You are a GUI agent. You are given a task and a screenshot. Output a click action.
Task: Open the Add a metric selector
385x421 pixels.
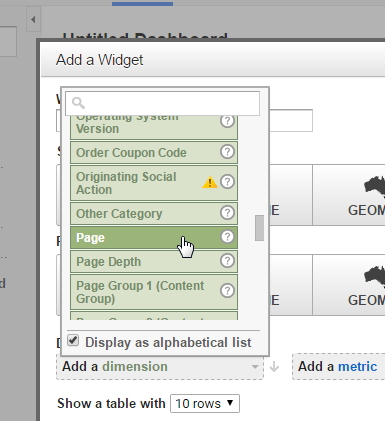tap(338, 367)
